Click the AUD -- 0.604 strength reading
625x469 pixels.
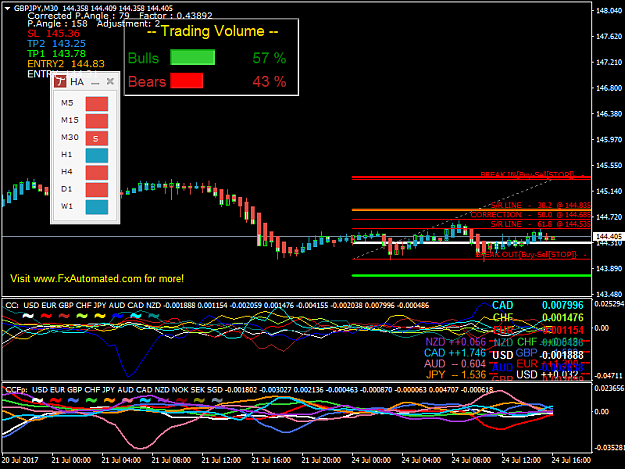455,363
